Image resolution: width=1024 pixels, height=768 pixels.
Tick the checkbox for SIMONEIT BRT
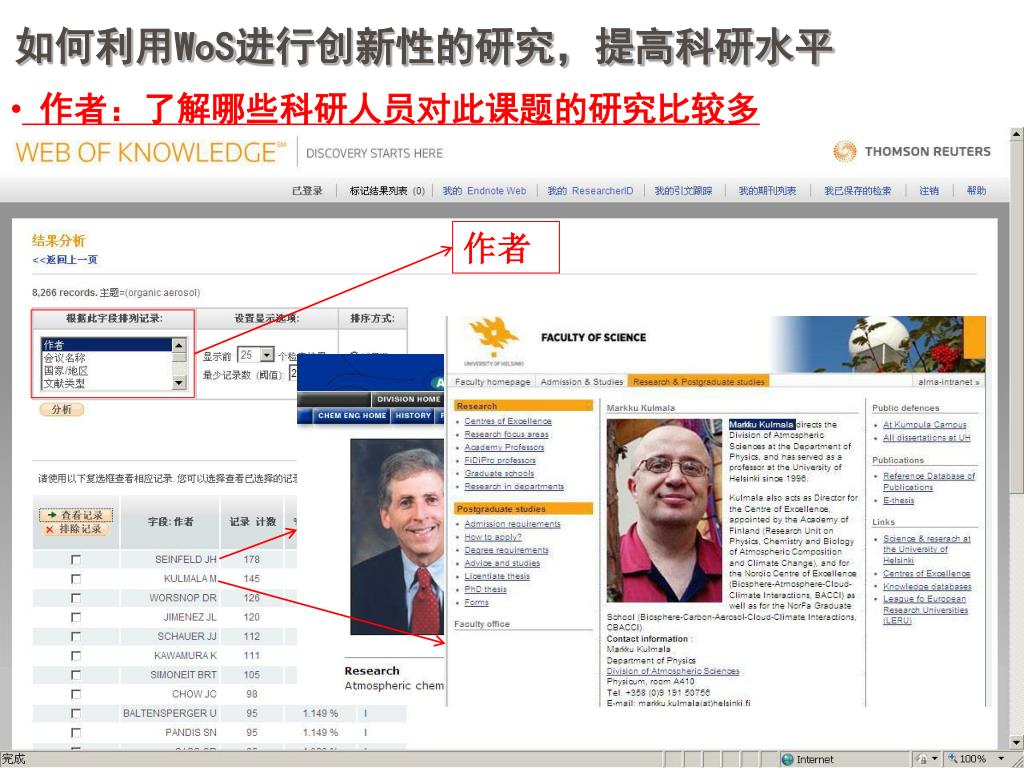(76, 675)
